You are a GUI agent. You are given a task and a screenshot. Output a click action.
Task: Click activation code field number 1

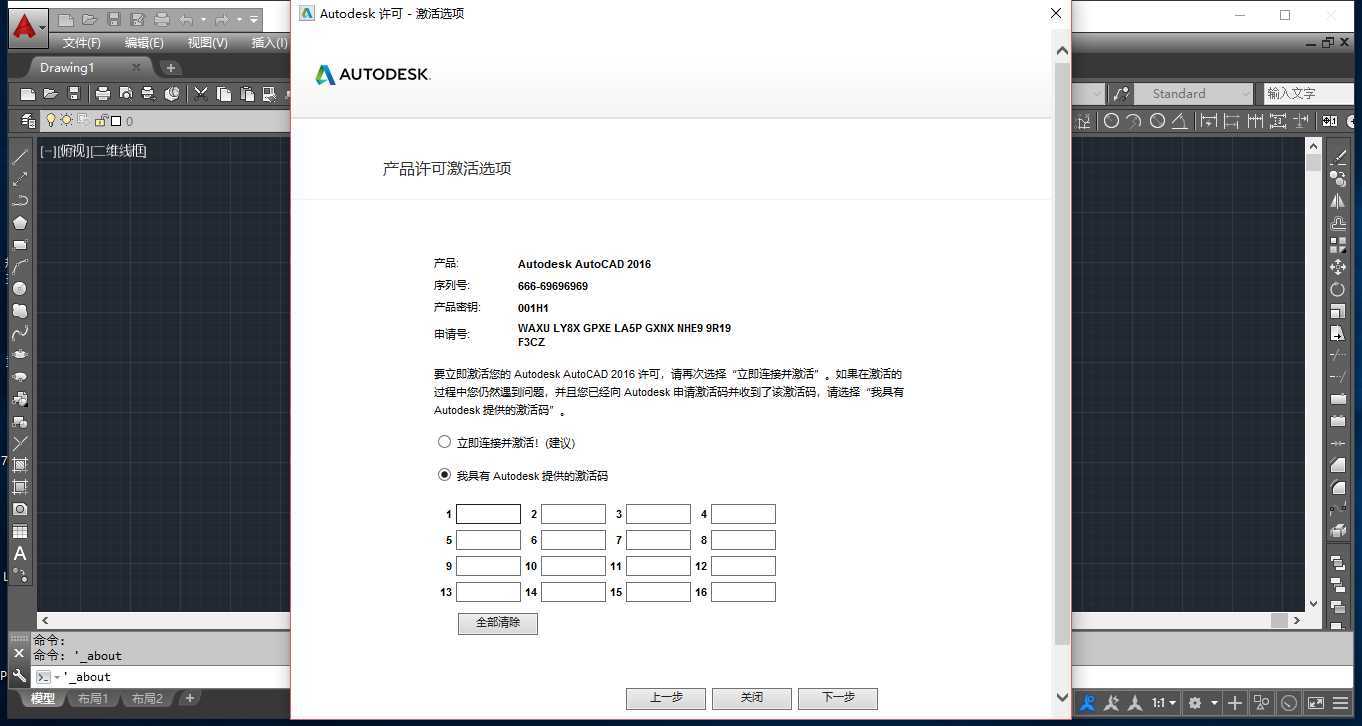click(x=488, y=514)
